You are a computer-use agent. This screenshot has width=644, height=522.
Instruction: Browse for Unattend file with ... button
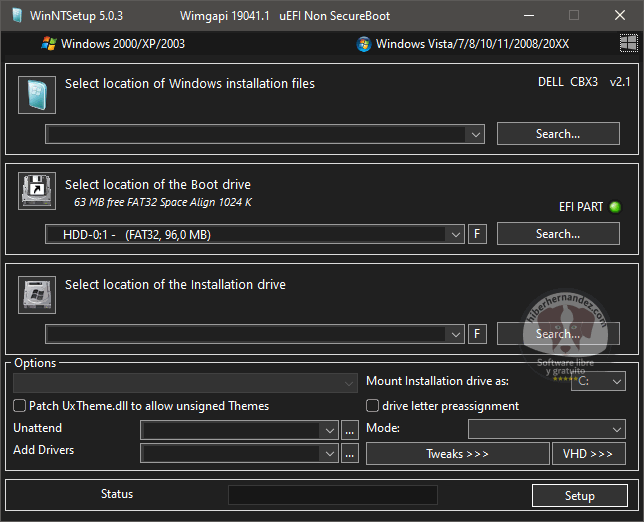(350, 430)
